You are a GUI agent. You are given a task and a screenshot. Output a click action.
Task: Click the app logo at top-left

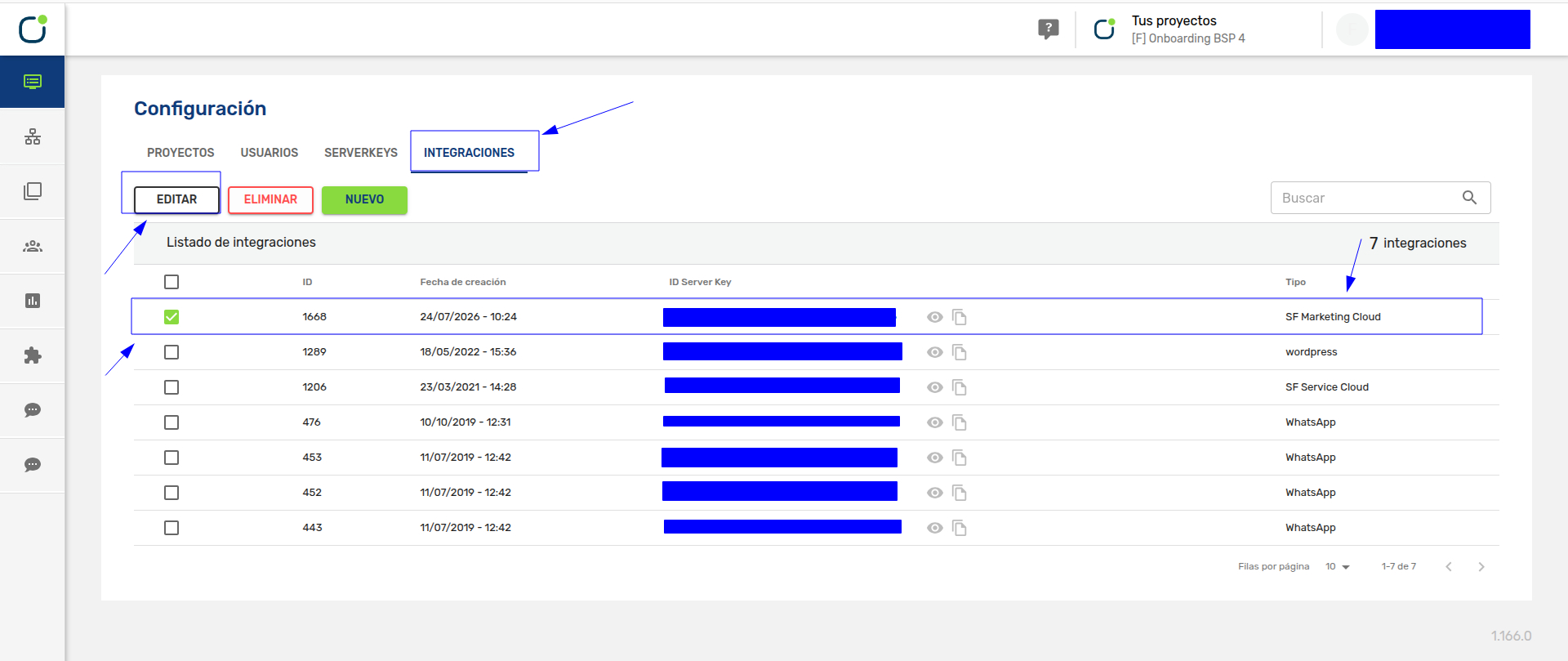click(x=33, y=29)
